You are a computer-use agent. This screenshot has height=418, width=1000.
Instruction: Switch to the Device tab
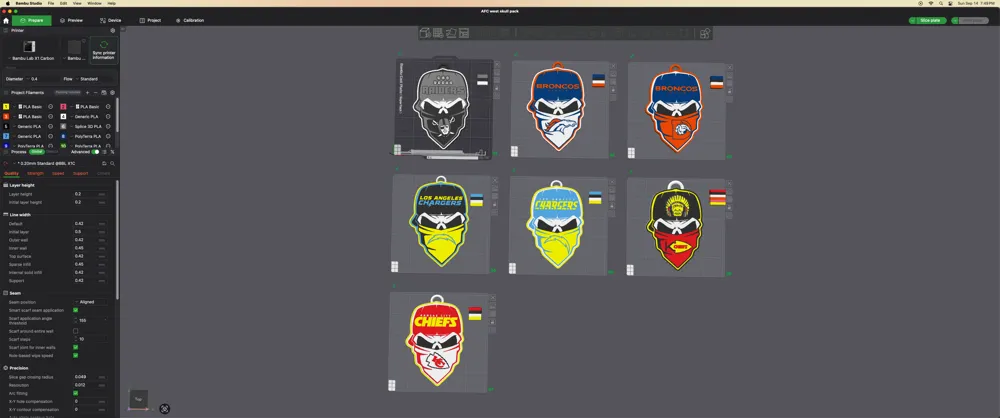pos(111,20)
